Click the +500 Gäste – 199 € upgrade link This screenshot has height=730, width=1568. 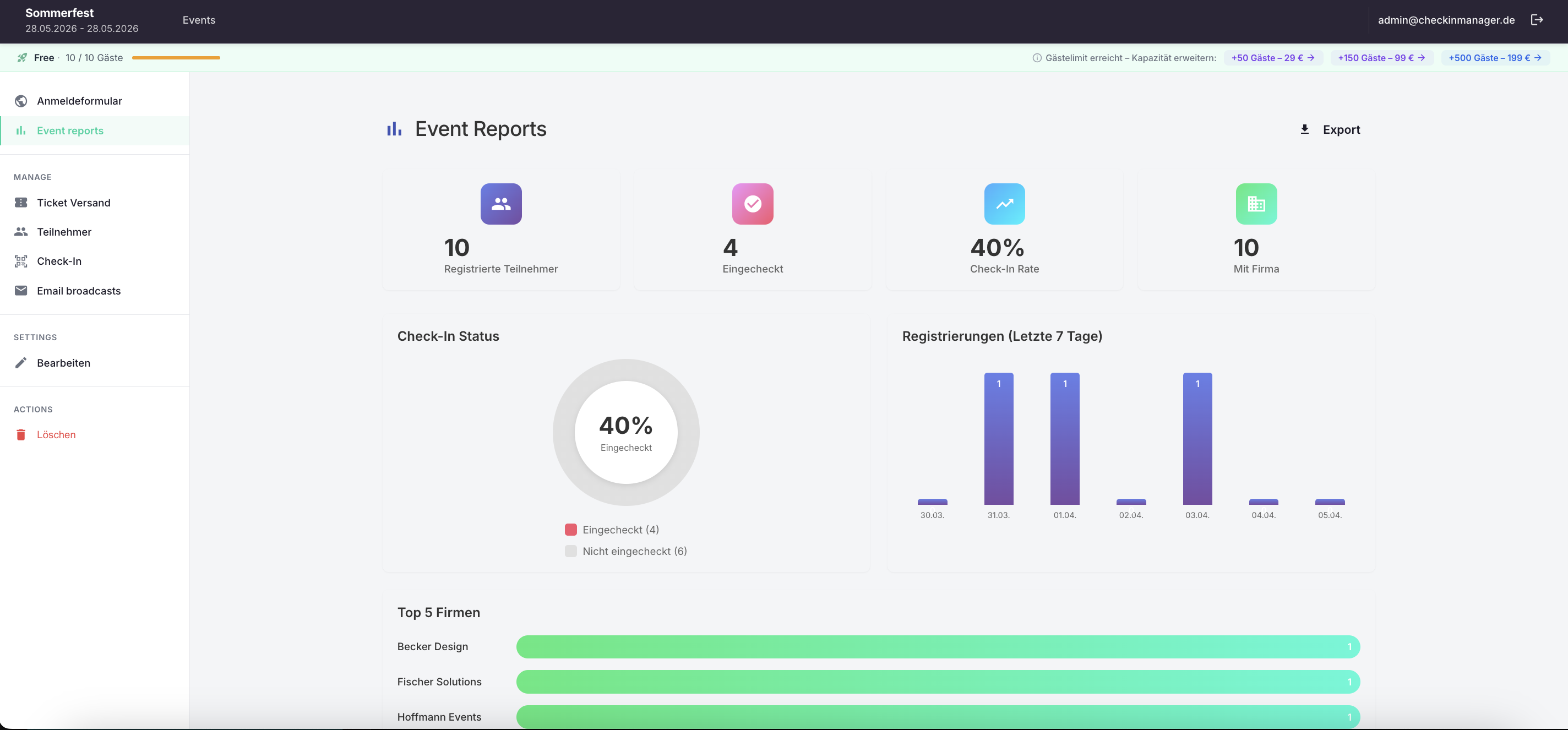pyautogui.click(x=1495, y=57)
